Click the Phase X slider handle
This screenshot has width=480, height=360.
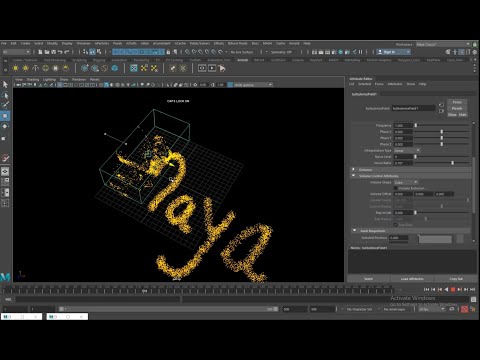442,132
